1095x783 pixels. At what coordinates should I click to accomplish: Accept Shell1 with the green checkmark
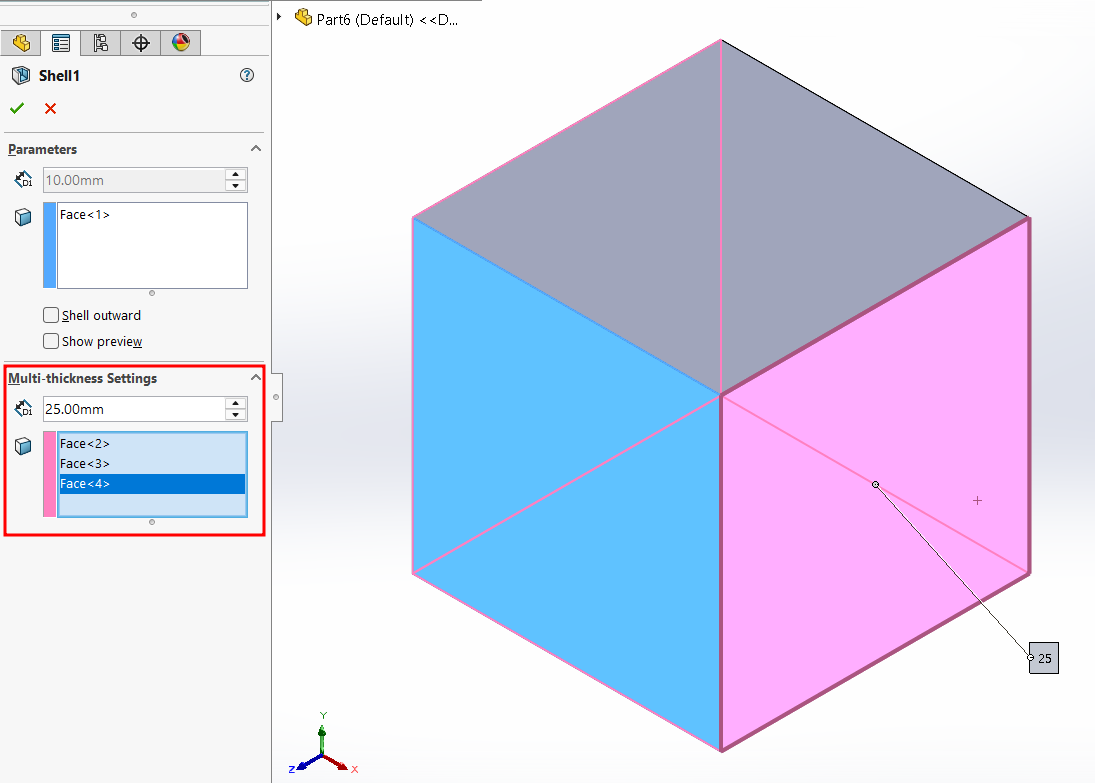pos(17,108)
